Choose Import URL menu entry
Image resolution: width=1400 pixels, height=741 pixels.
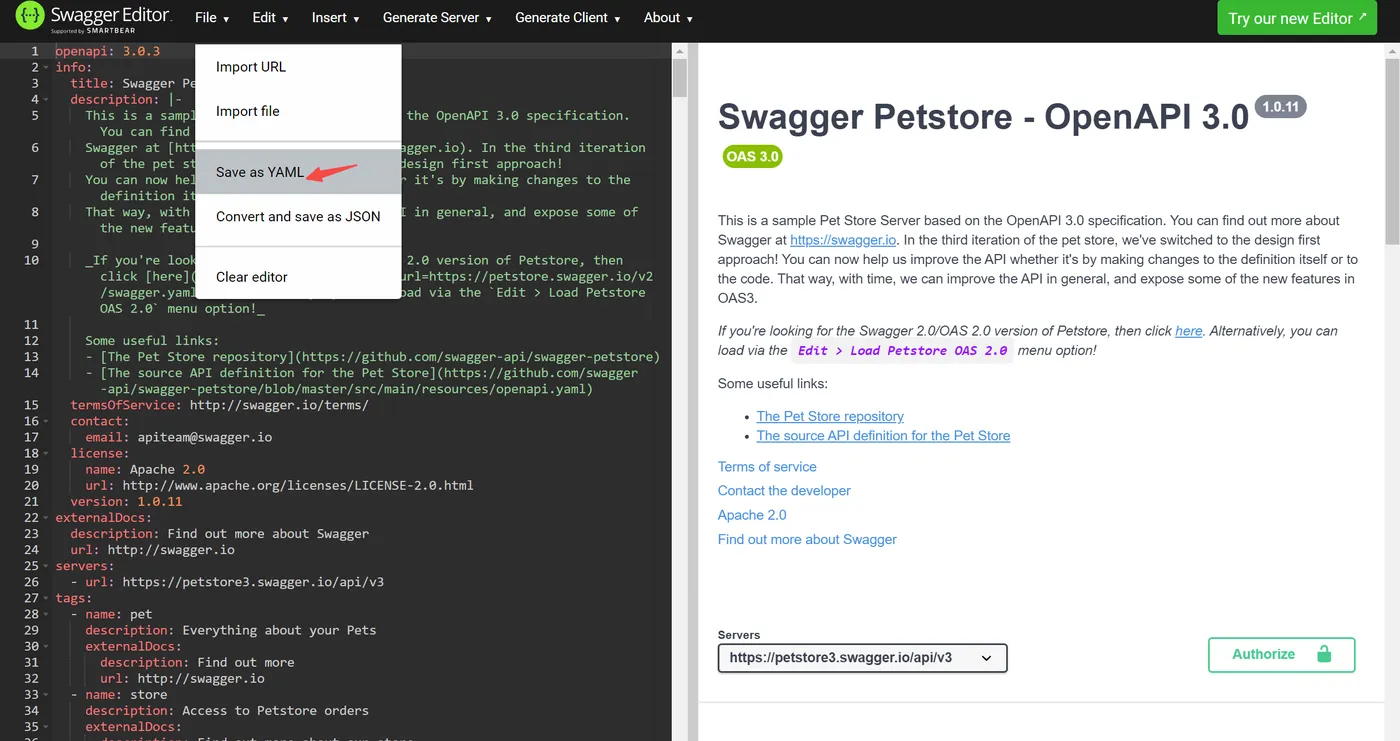251,67
